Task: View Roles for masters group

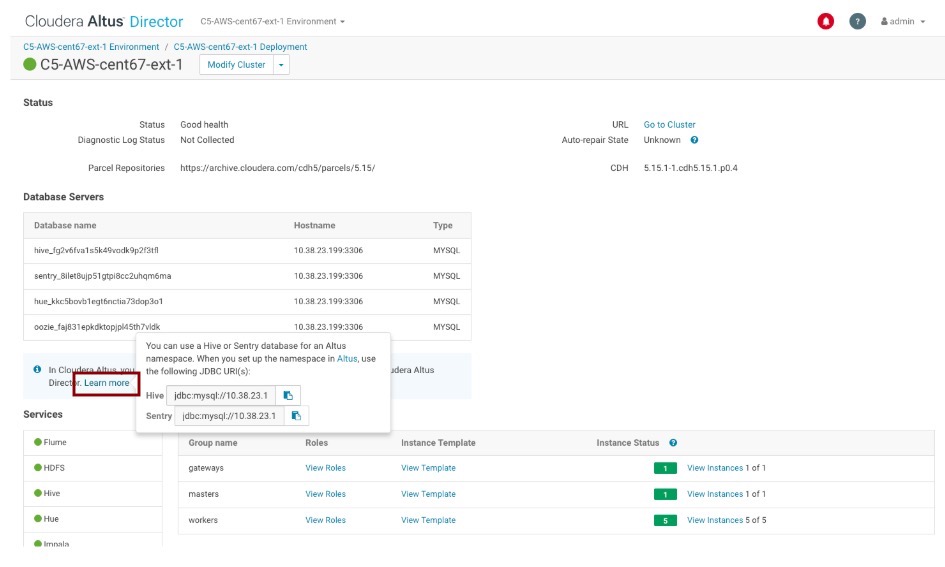Action: point(325,494)
